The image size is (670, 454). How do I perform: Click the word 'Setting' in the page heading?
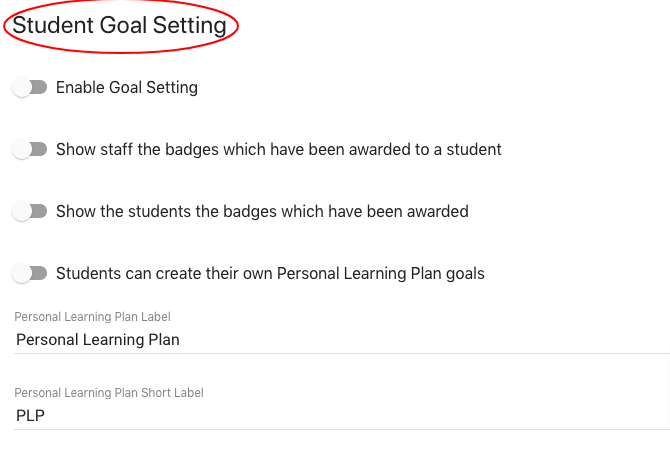coord(189,26)
